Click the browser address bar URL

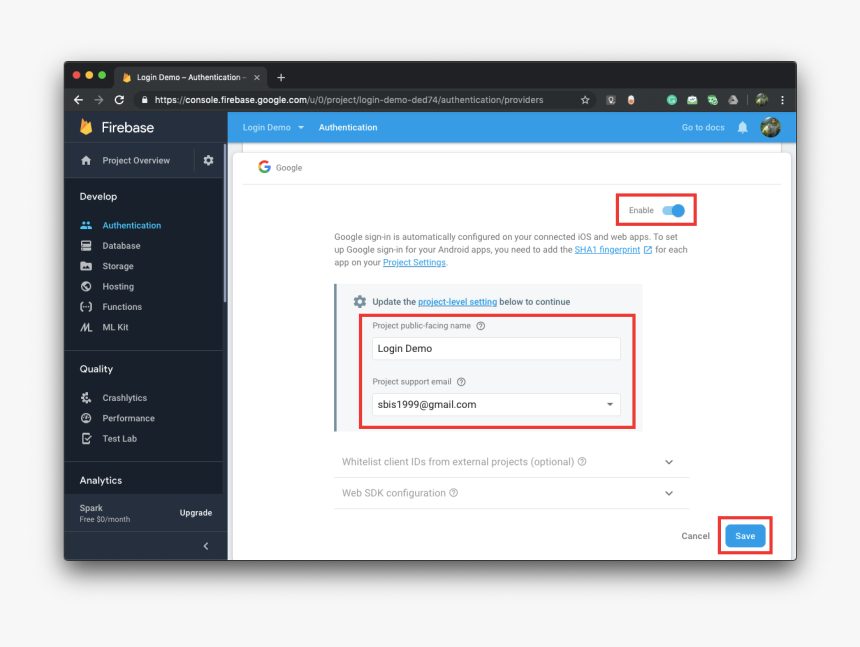tap(349, 100)
